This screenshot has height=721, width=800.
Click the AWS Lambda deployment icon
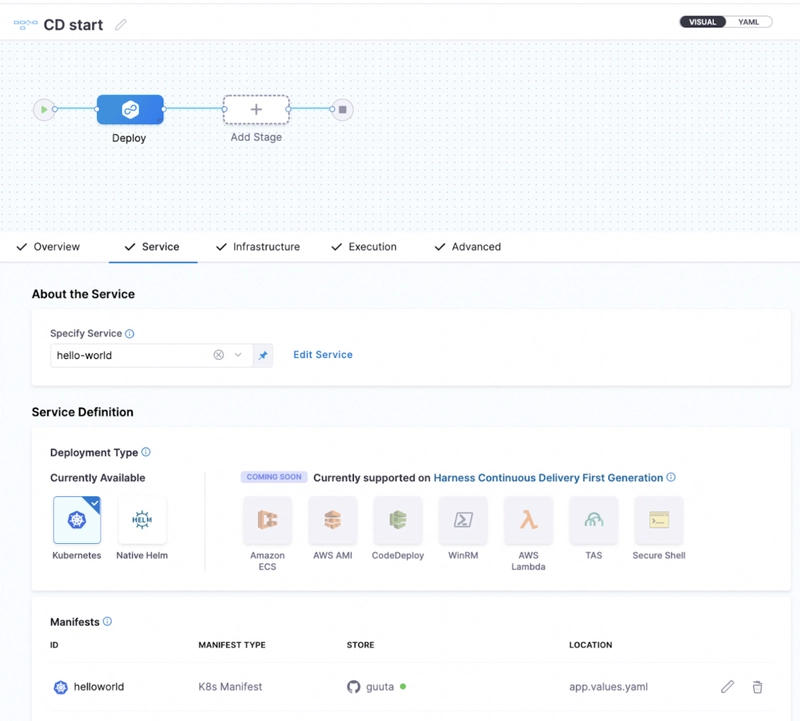[529, 520]
